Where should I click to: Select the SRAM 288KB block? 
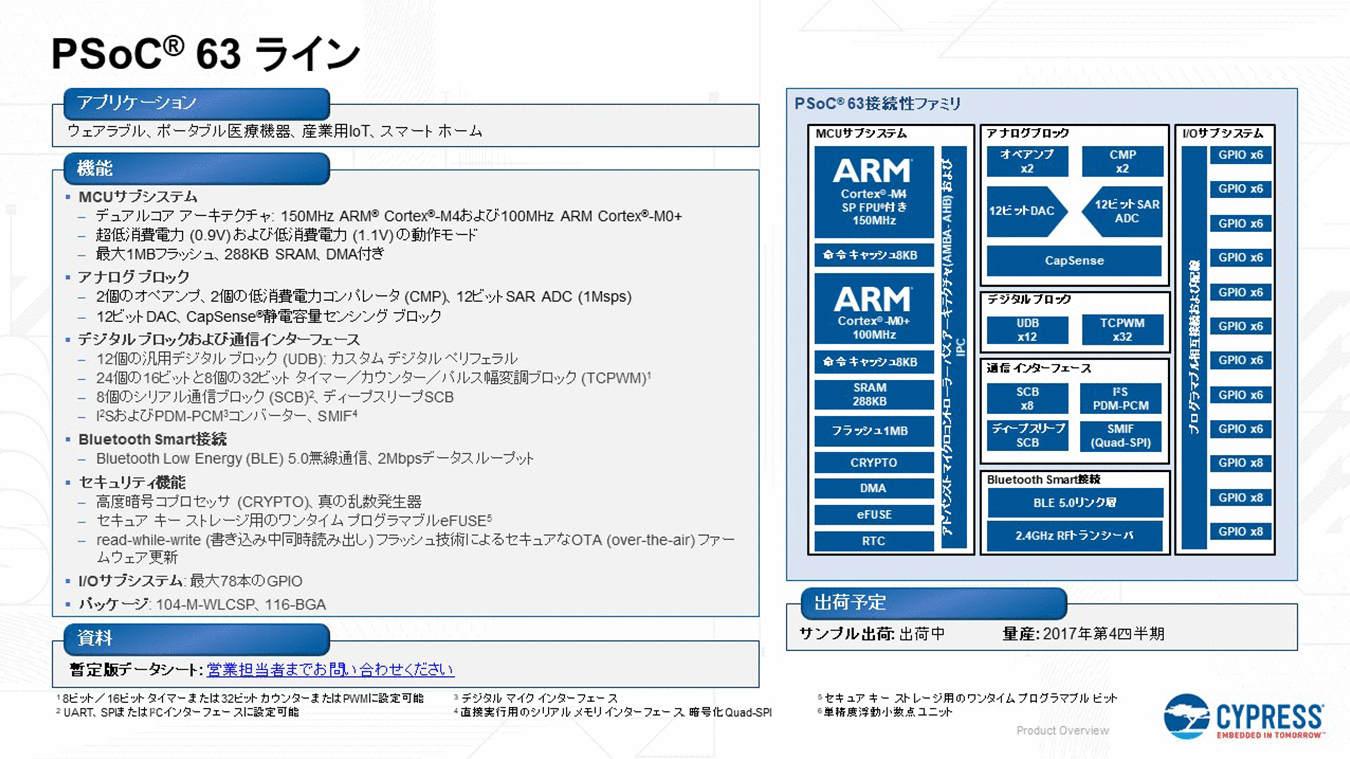[x=872, y=394]
